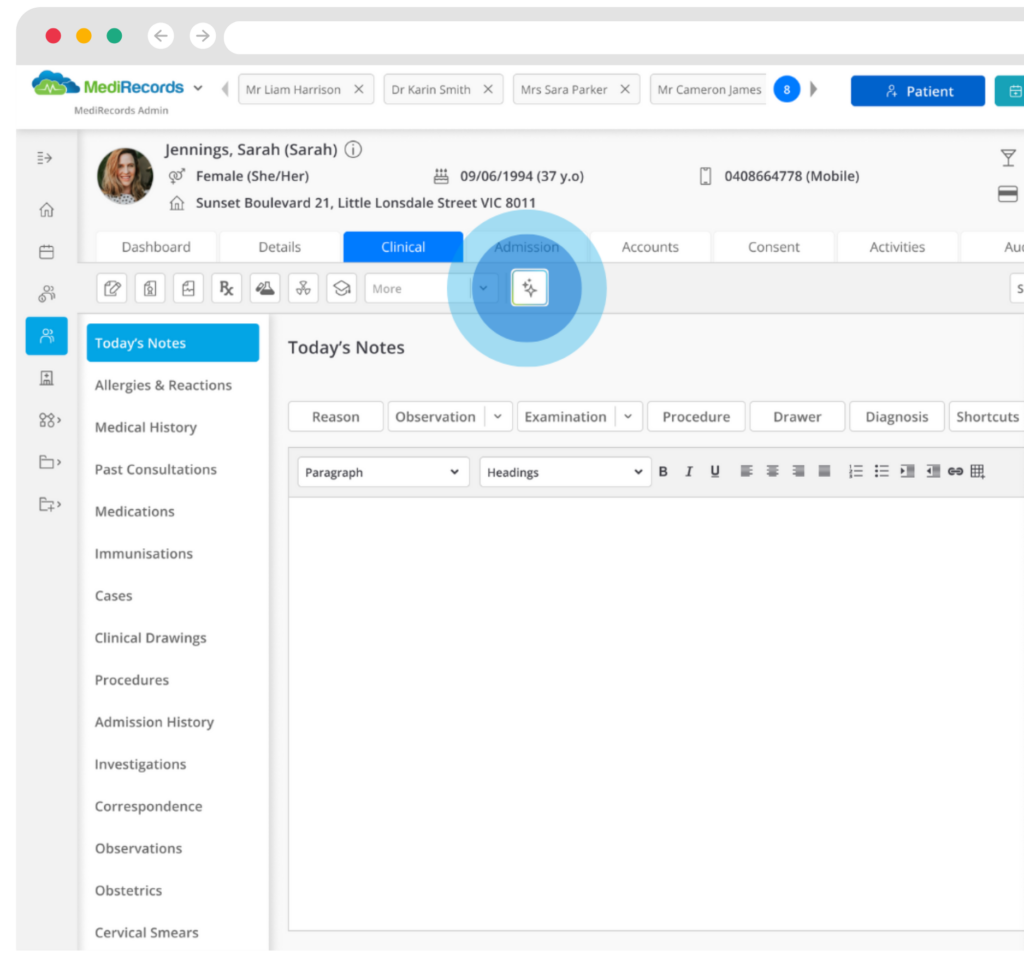Expand the Observation dropdown arrow

tap(499, 417)
